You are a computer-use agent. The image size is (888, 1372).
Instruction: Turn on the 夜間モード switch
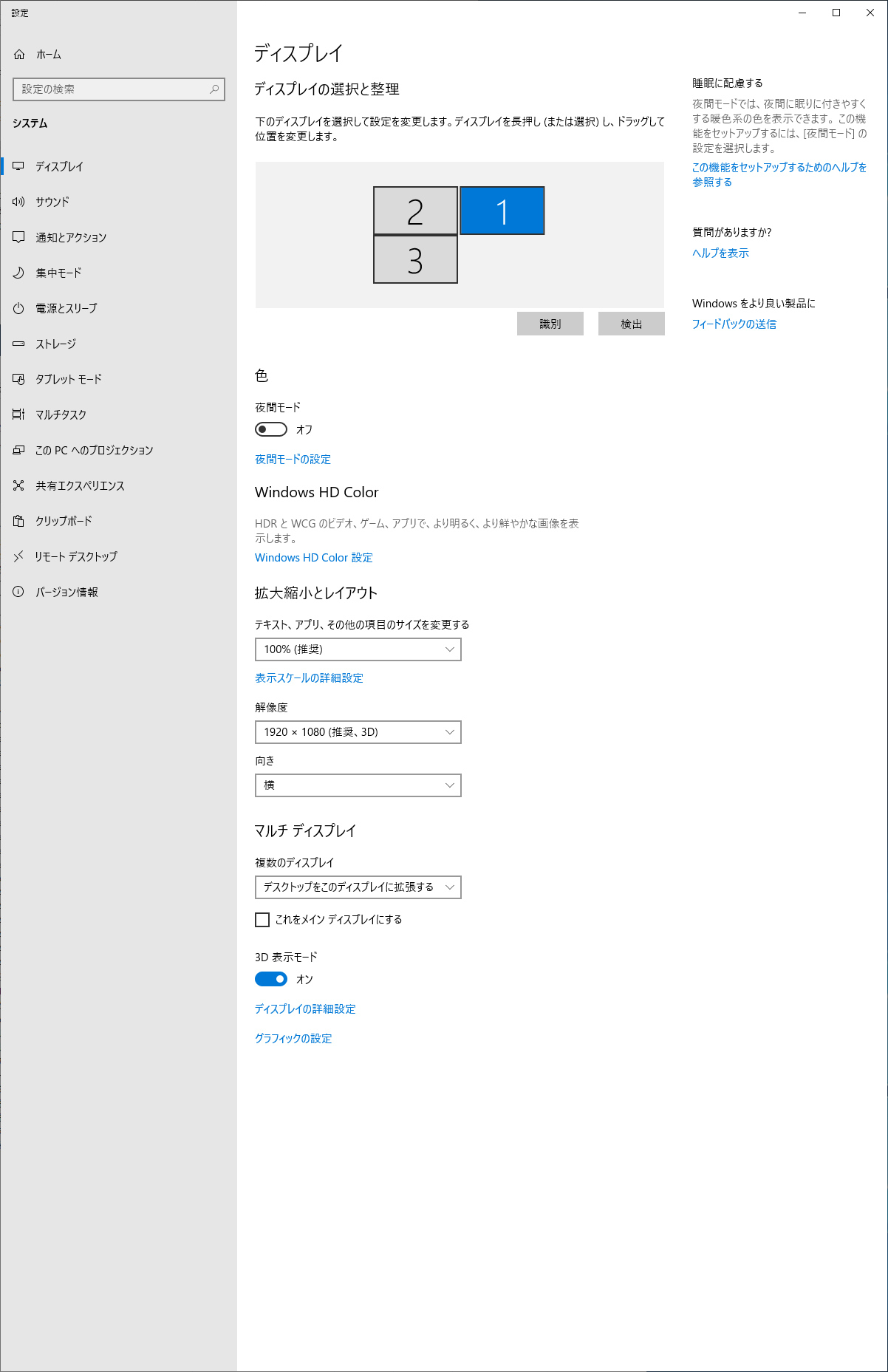pos(271,429)
